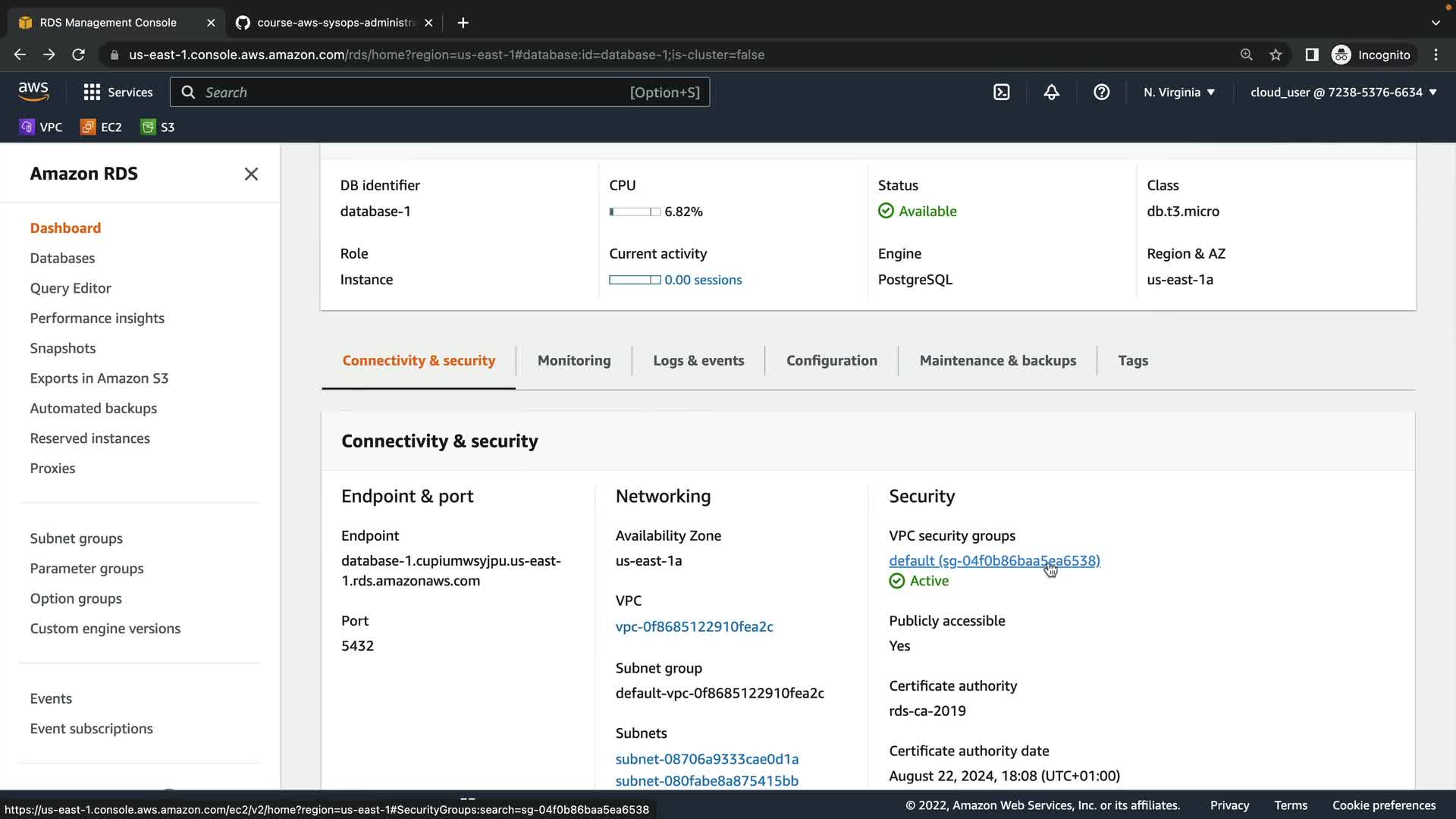Open the S3 shortcut in favorites bar

[x=158, y=127]
